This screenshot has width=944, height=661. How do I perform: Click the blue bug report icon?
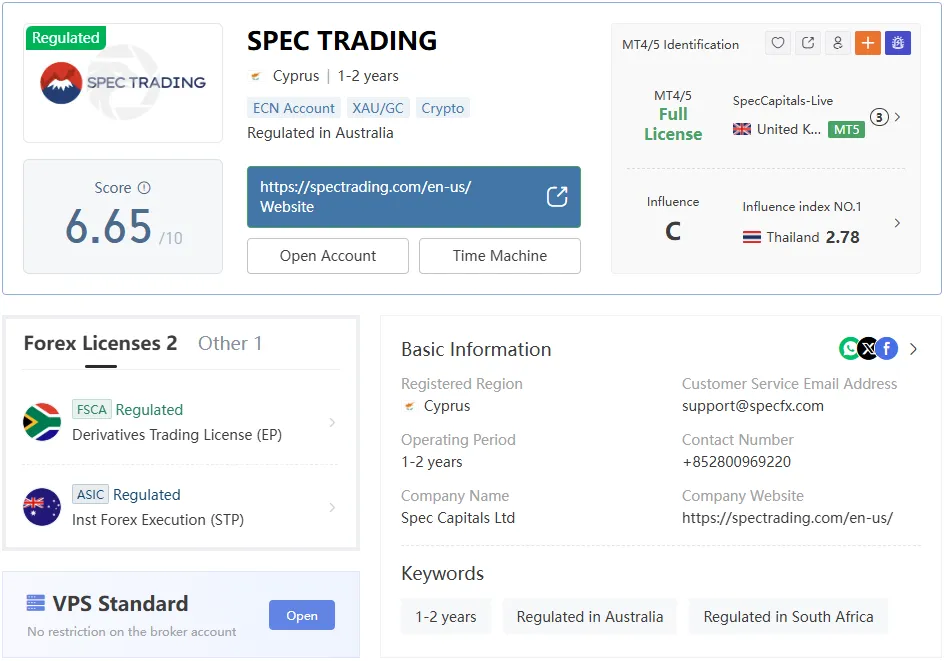point(898,43)
